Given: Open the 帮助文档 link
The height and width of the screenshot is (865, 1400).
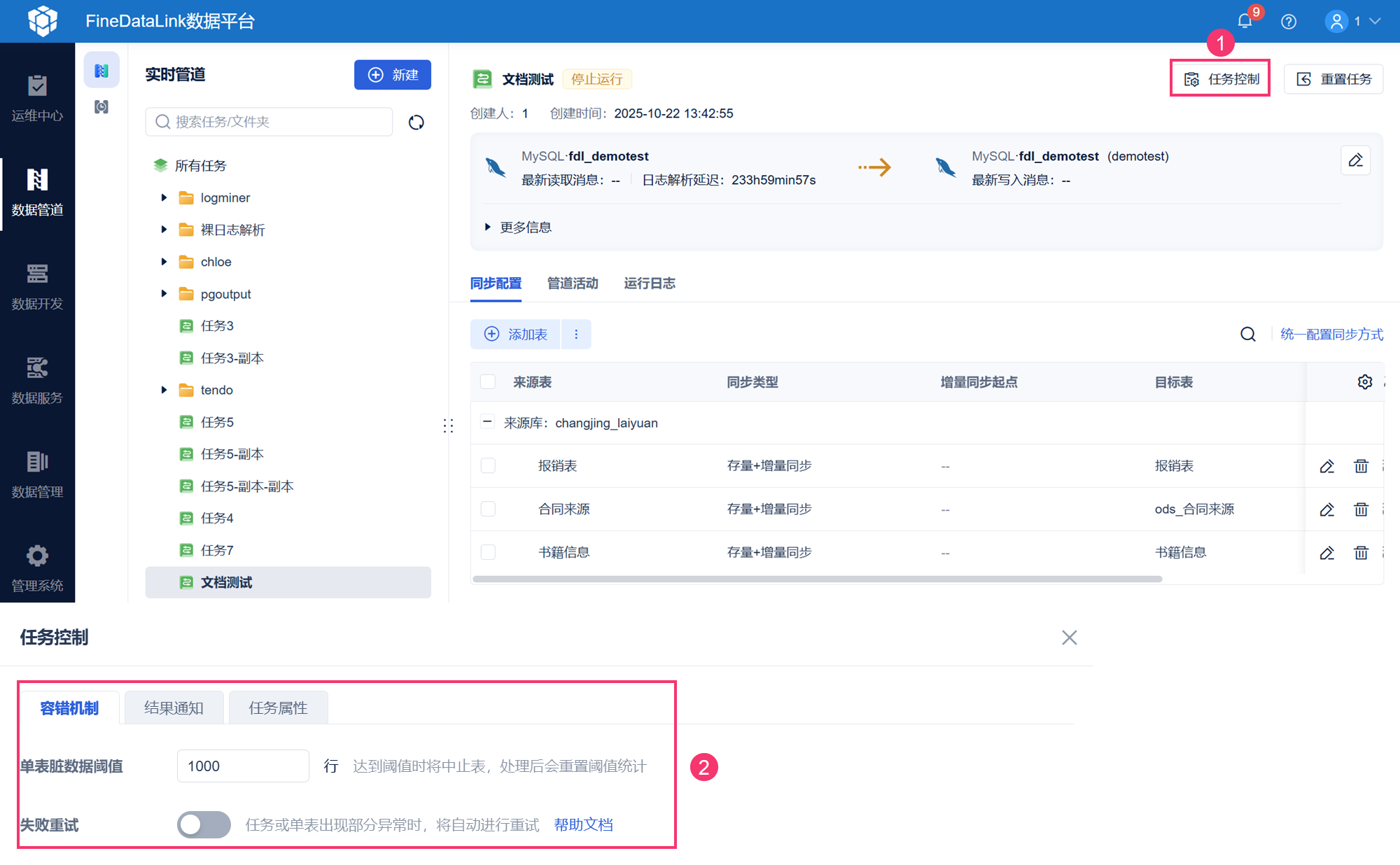Looking at the screenshot, I should [583, 824].
